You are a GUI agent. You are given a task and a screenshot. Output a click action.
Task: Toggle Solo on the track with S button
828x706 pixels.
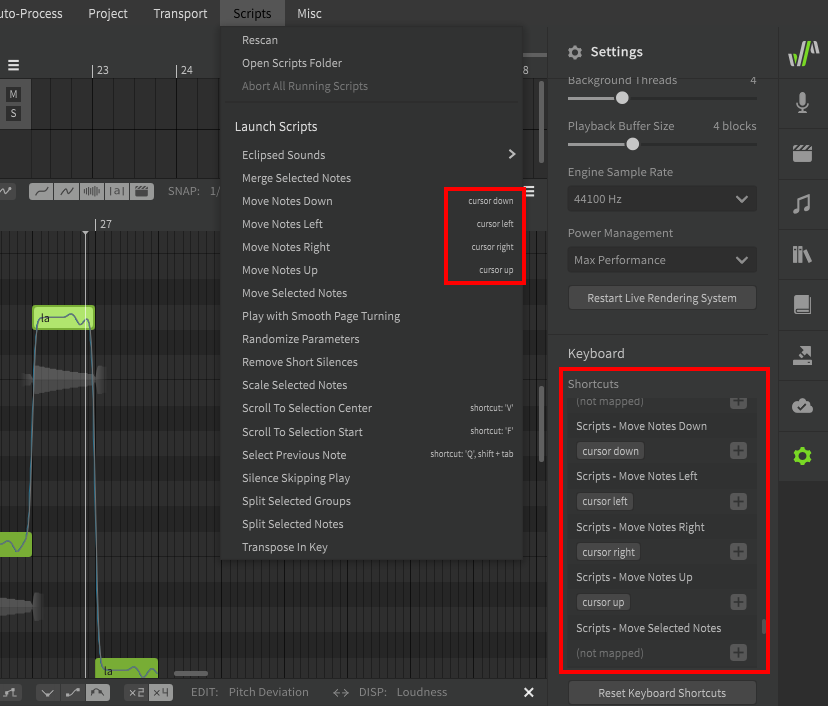[x=14, y=112]
